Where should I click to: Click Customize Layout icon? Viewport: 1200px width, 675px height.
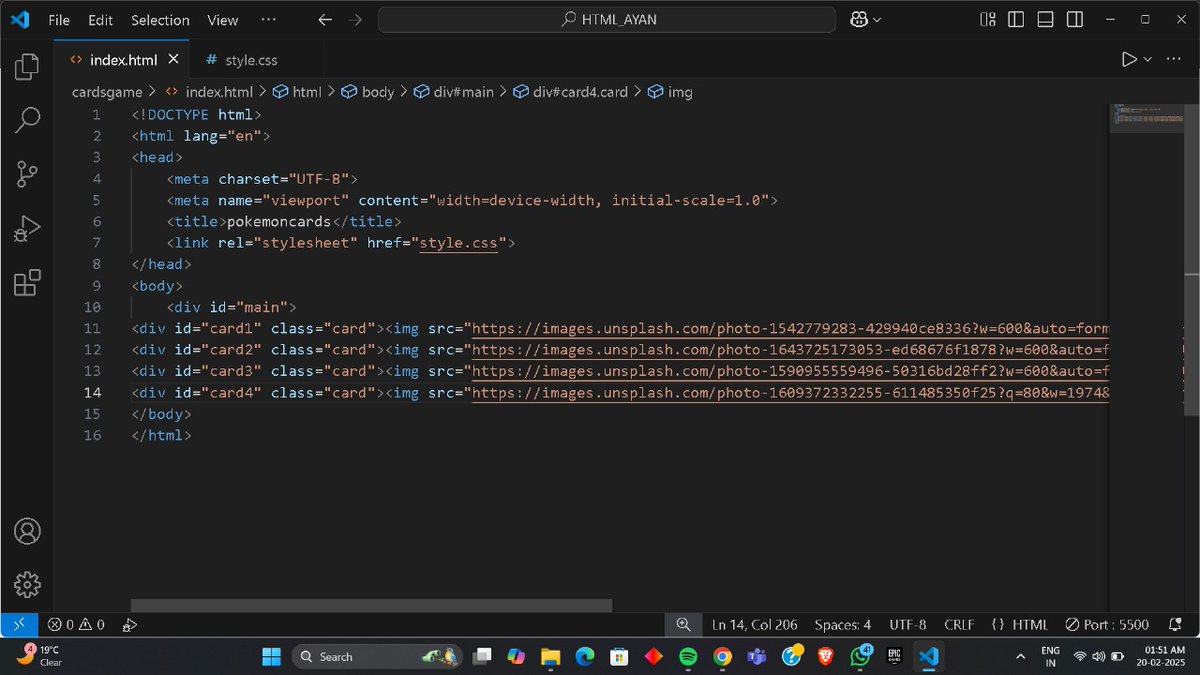tap(988, 19)
